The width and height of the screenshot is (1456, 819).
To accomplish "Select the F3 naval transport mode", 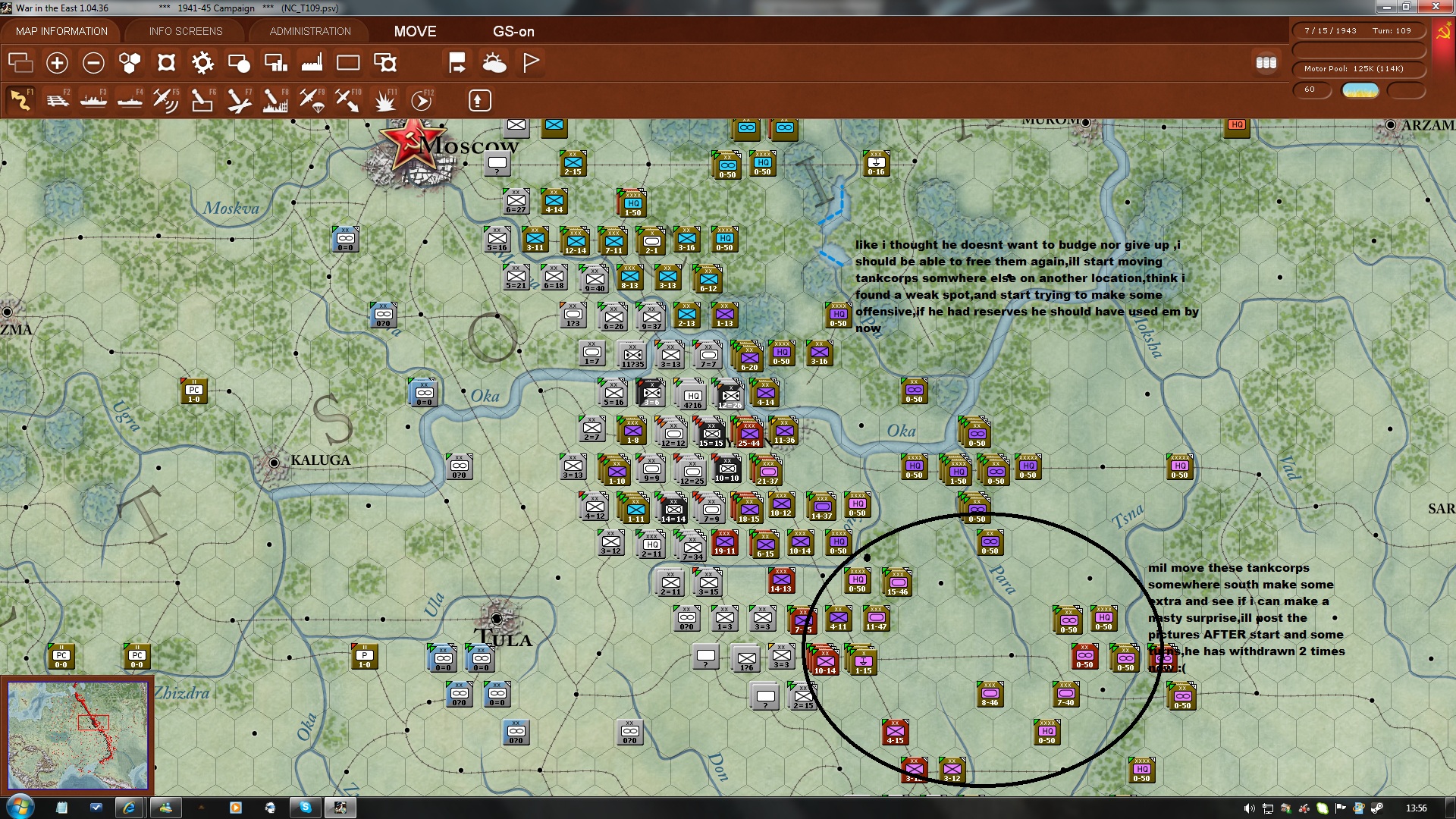I will 93,100.
